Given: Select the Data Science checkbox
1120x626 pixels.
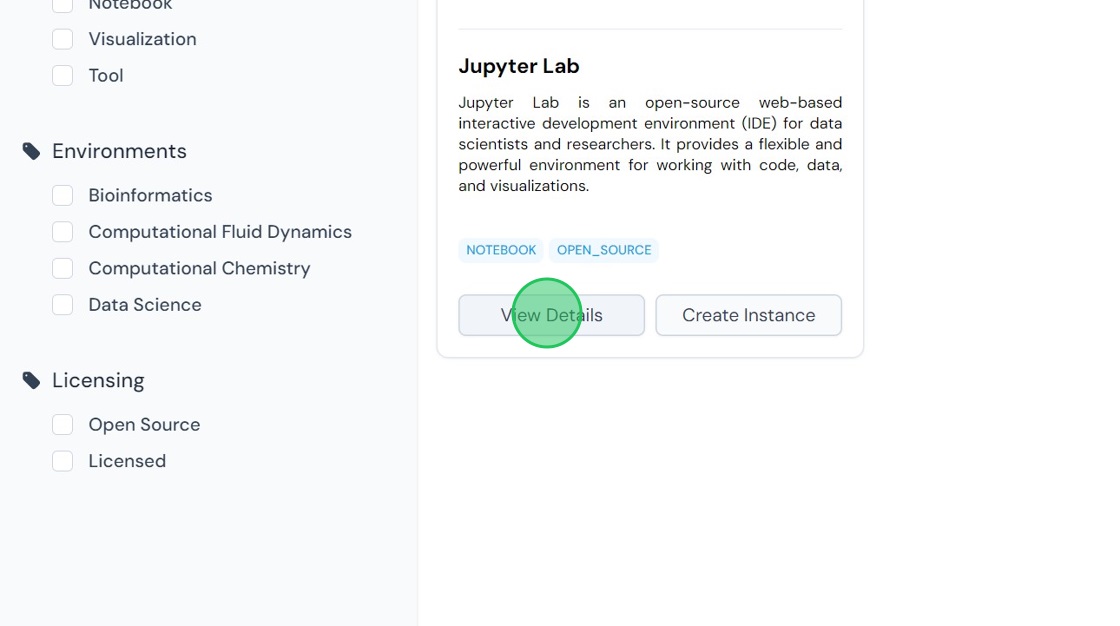Looking at the screenshot, I should point(62,305).
